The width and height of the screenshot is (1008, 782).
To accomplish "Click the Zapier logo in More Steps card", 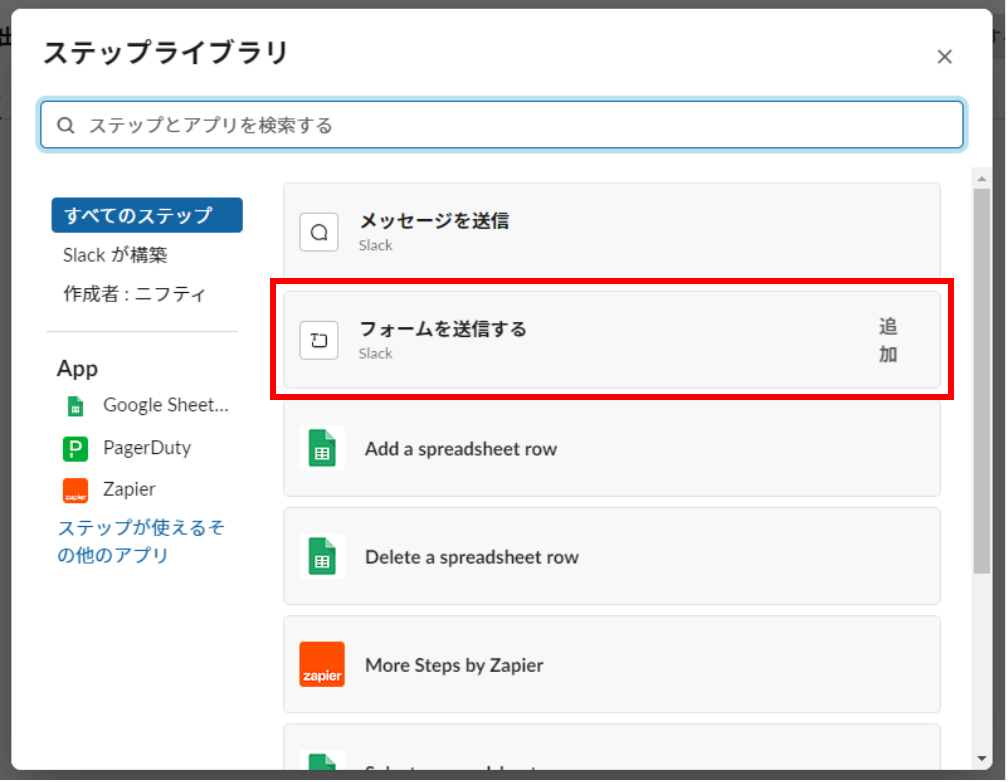I will point(322,664).
